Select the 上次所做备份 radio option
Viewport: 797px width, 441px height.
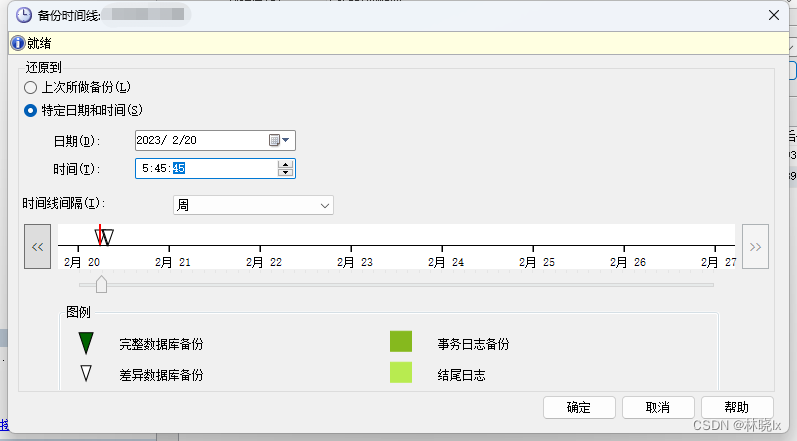(31, 88)
